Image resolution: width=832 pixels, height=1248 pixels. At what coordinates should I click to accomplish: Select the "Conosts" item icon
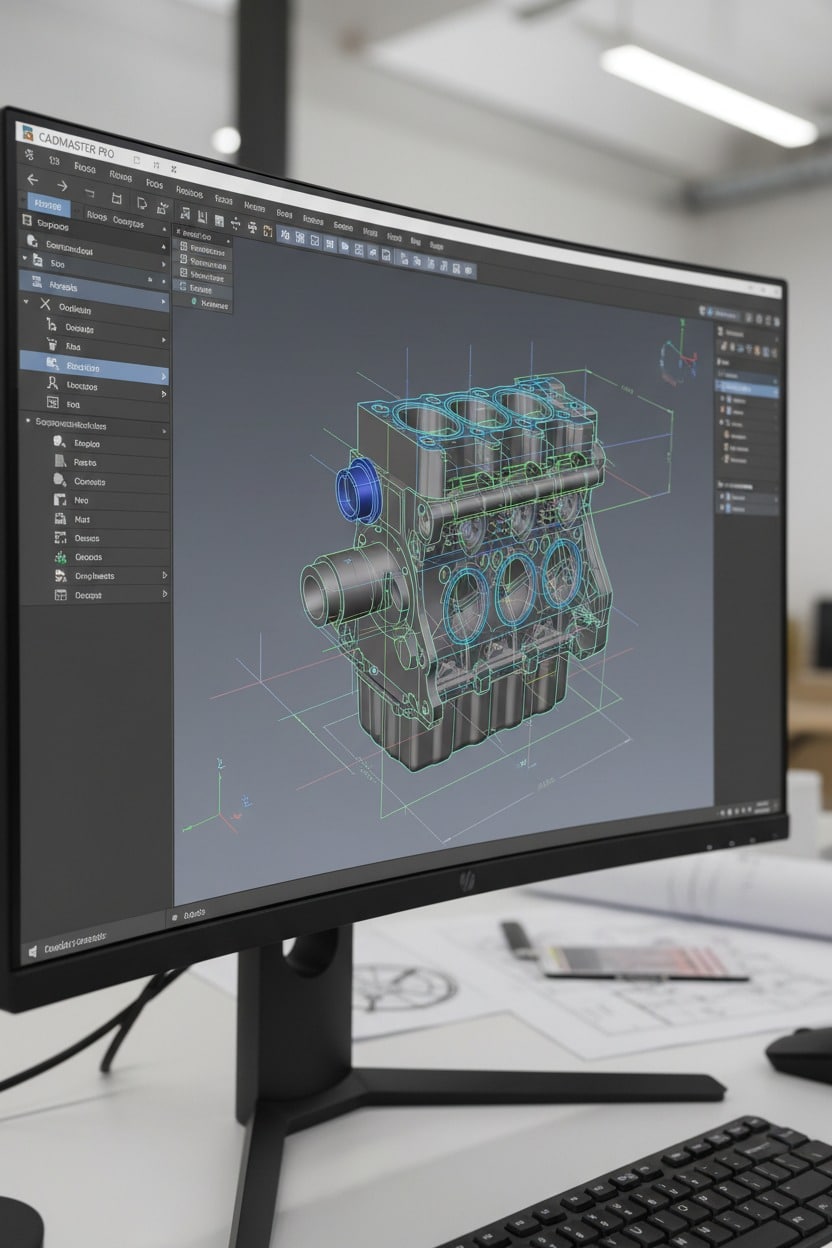pyautogui.click(x=58, y=480)
